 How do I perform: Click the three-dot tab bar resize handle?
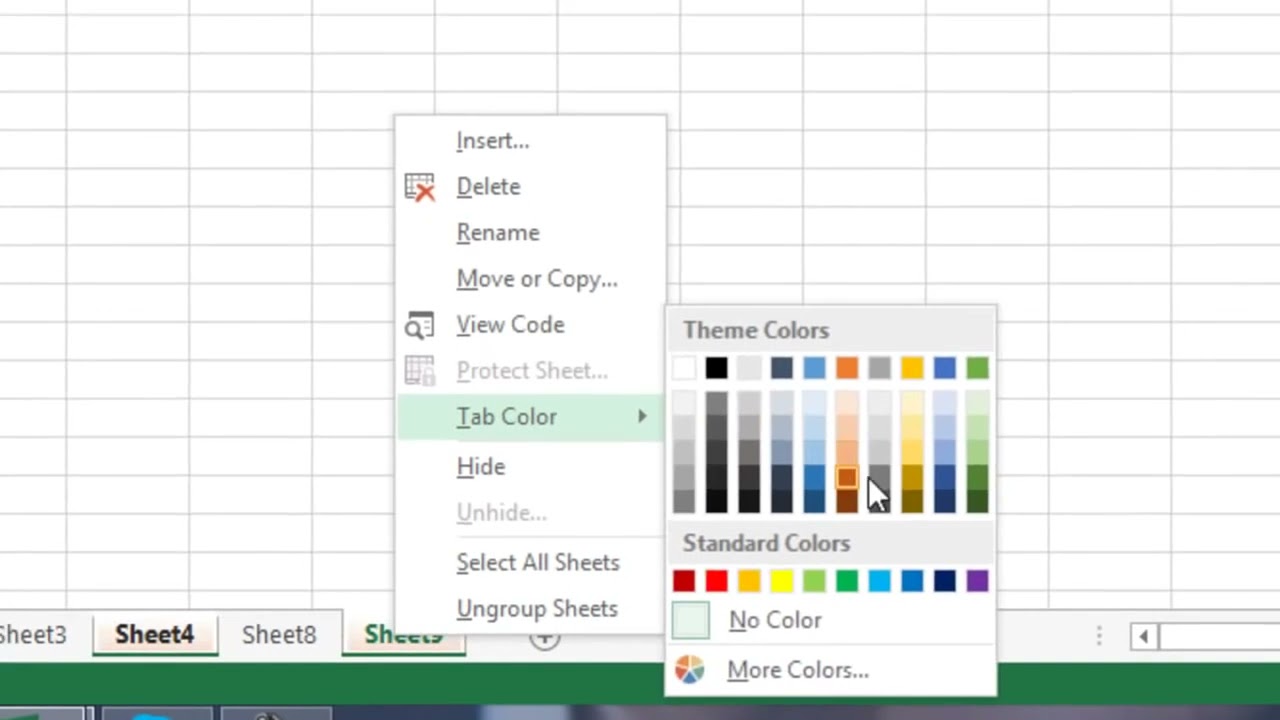point(1099,636)
